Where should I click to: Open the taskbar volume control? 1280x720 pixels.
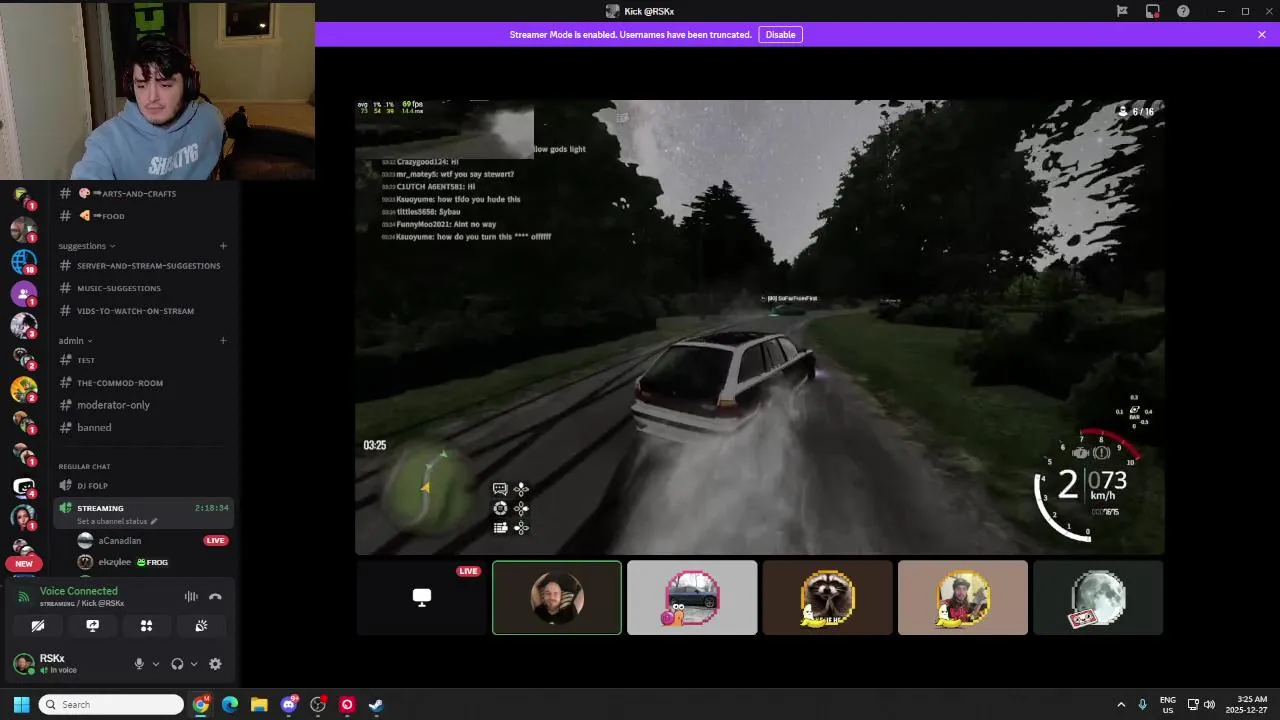[x=1210, y=705]
